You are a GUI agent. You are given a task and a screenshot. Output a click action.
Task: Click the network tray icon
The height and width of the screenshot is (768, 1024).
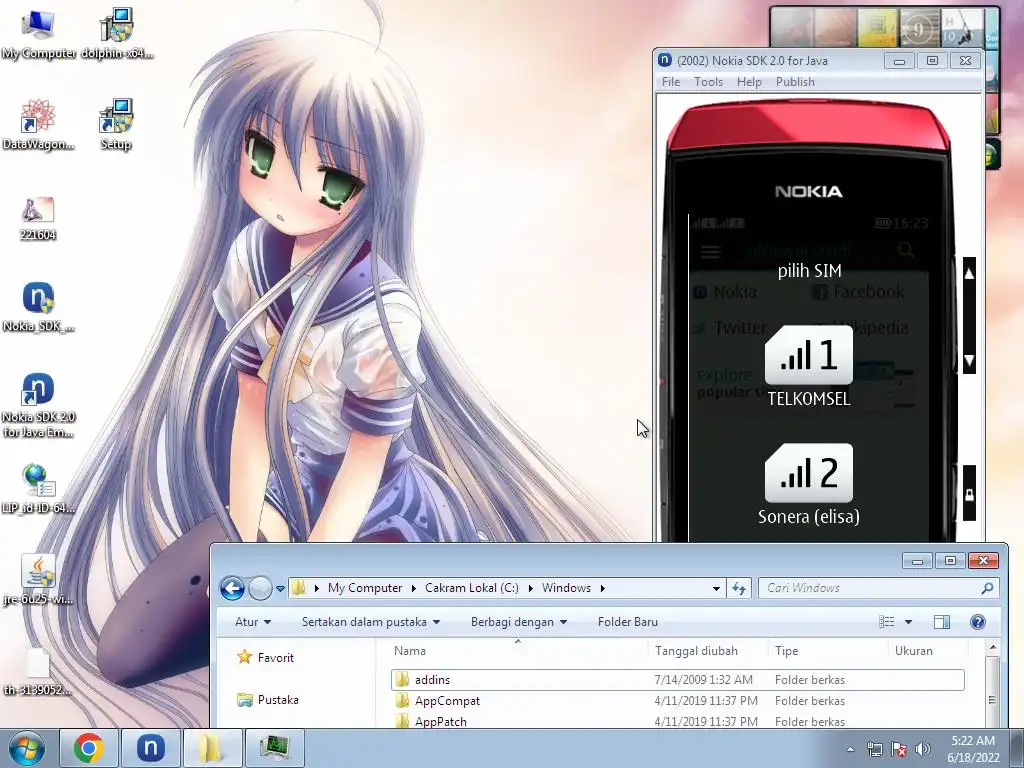[x=874, y=749]
